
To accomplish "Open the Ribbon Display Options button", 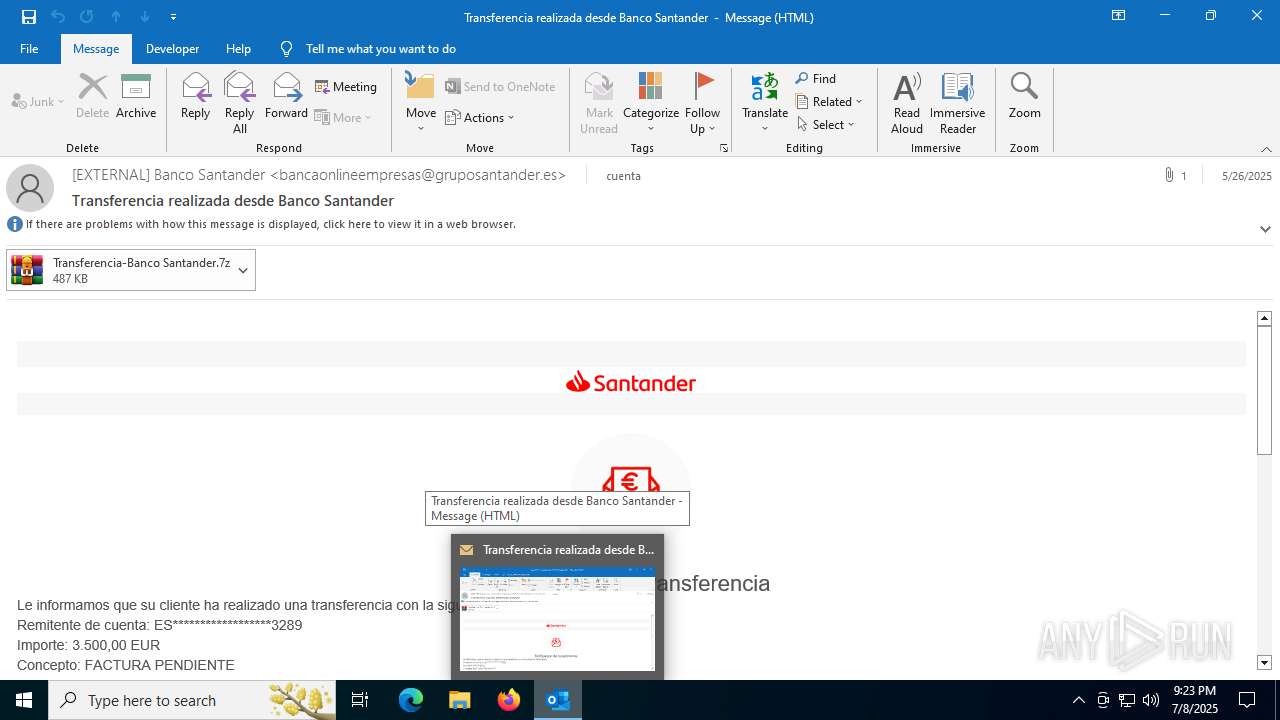I will (x=1118, y=16).
